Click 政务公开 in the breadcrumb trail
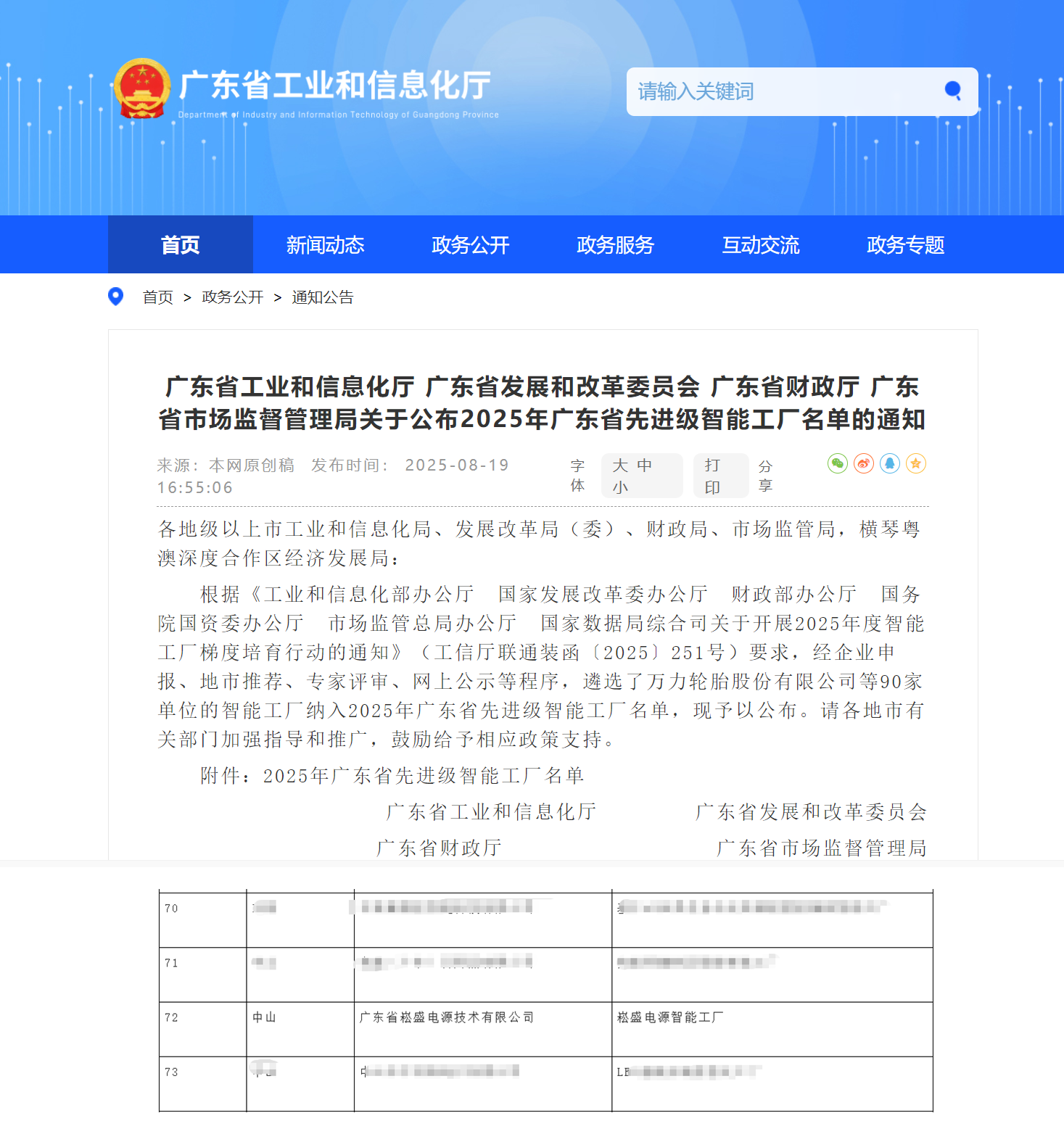The width and height of the screenshot is (1064, 1129). (231, 297)
